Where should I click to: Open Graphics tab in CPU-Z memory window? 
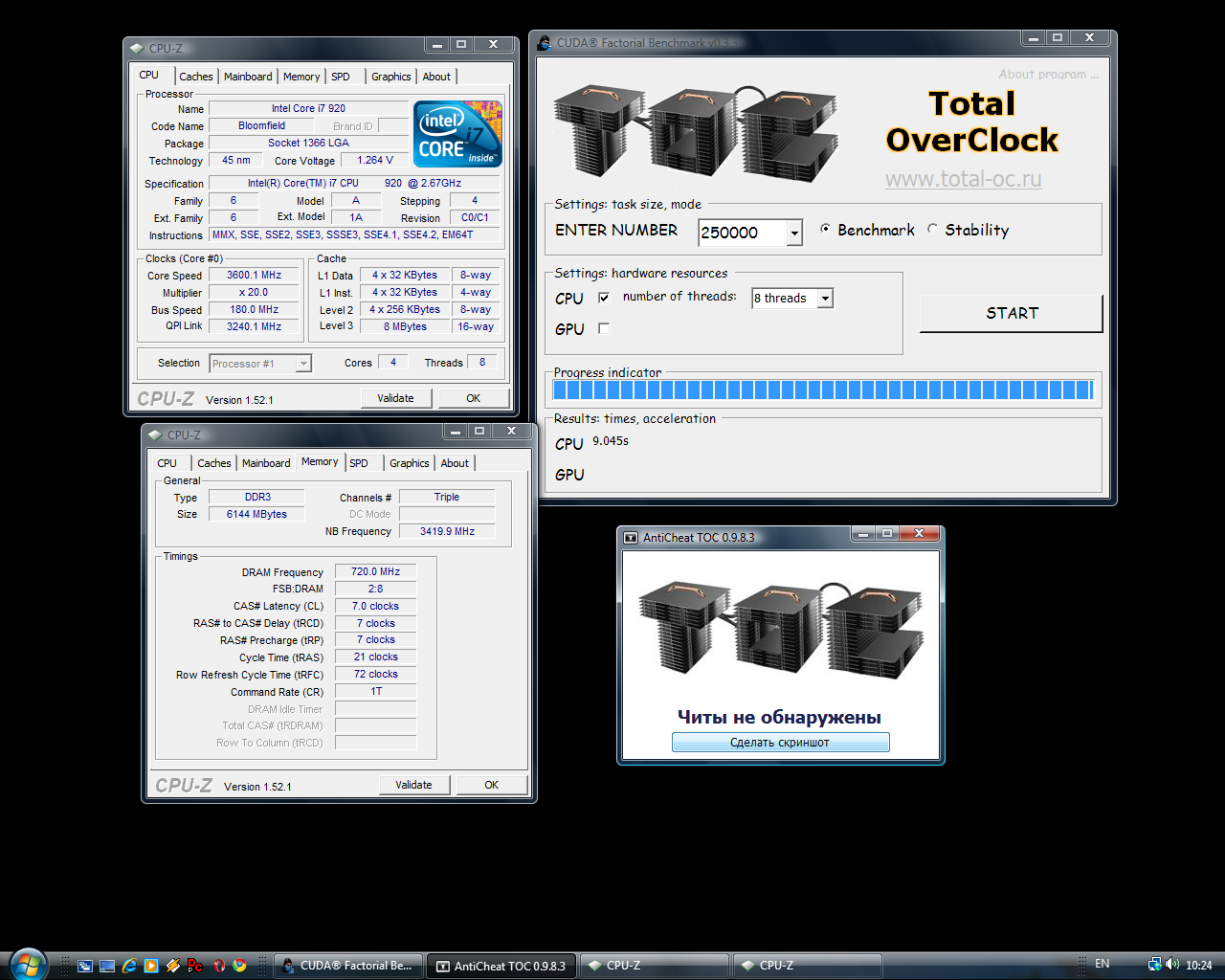[x=410, y=463]
